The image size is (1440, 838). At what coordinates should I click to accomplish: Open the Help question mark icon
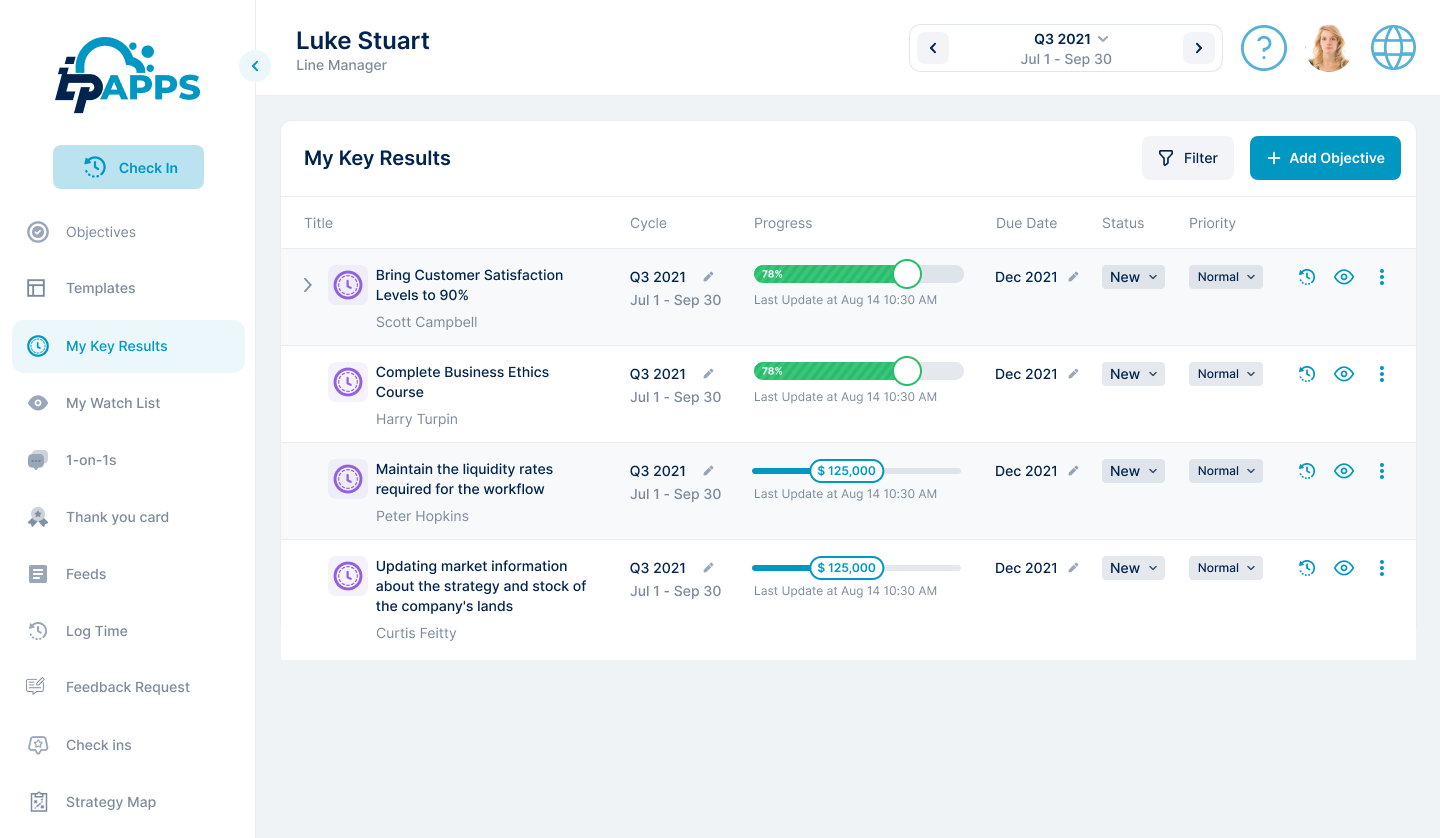[1263, 47]
